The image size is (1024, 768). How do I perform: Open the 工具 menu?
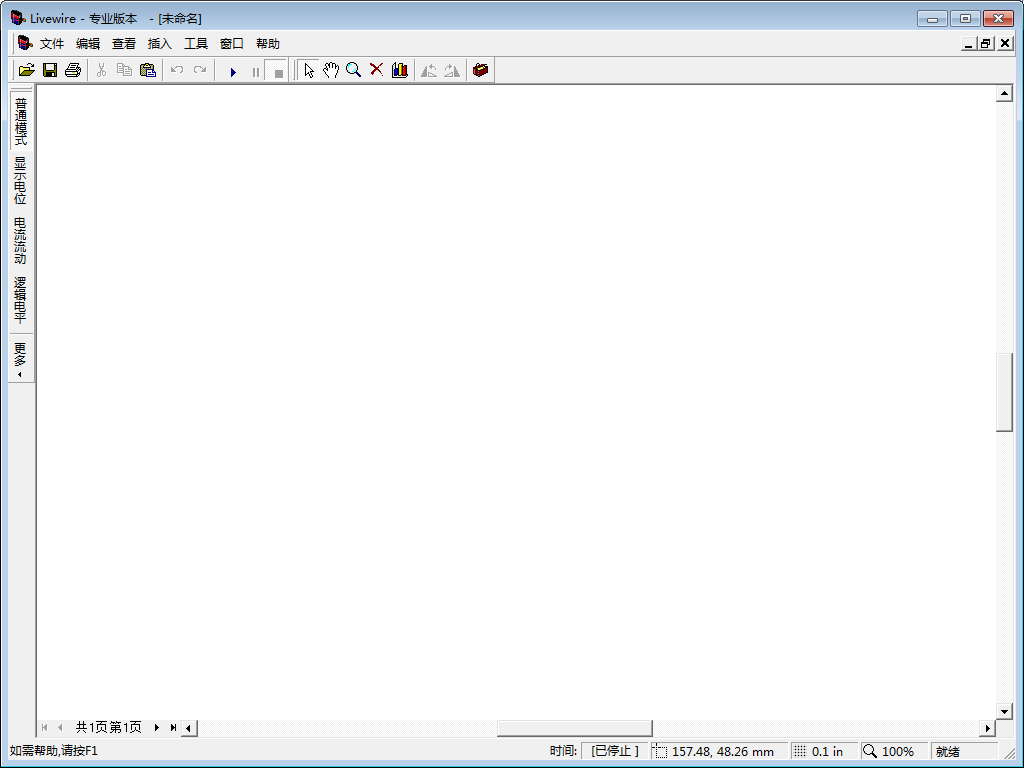click(x=195, y=44)
